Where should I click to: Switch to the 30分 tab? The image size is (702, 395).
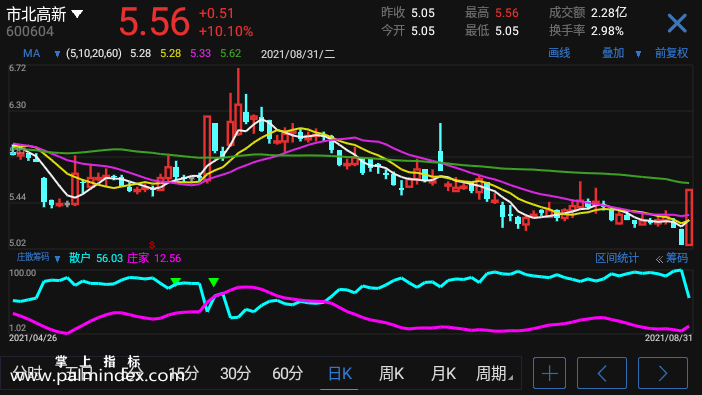tap(235, 373)
